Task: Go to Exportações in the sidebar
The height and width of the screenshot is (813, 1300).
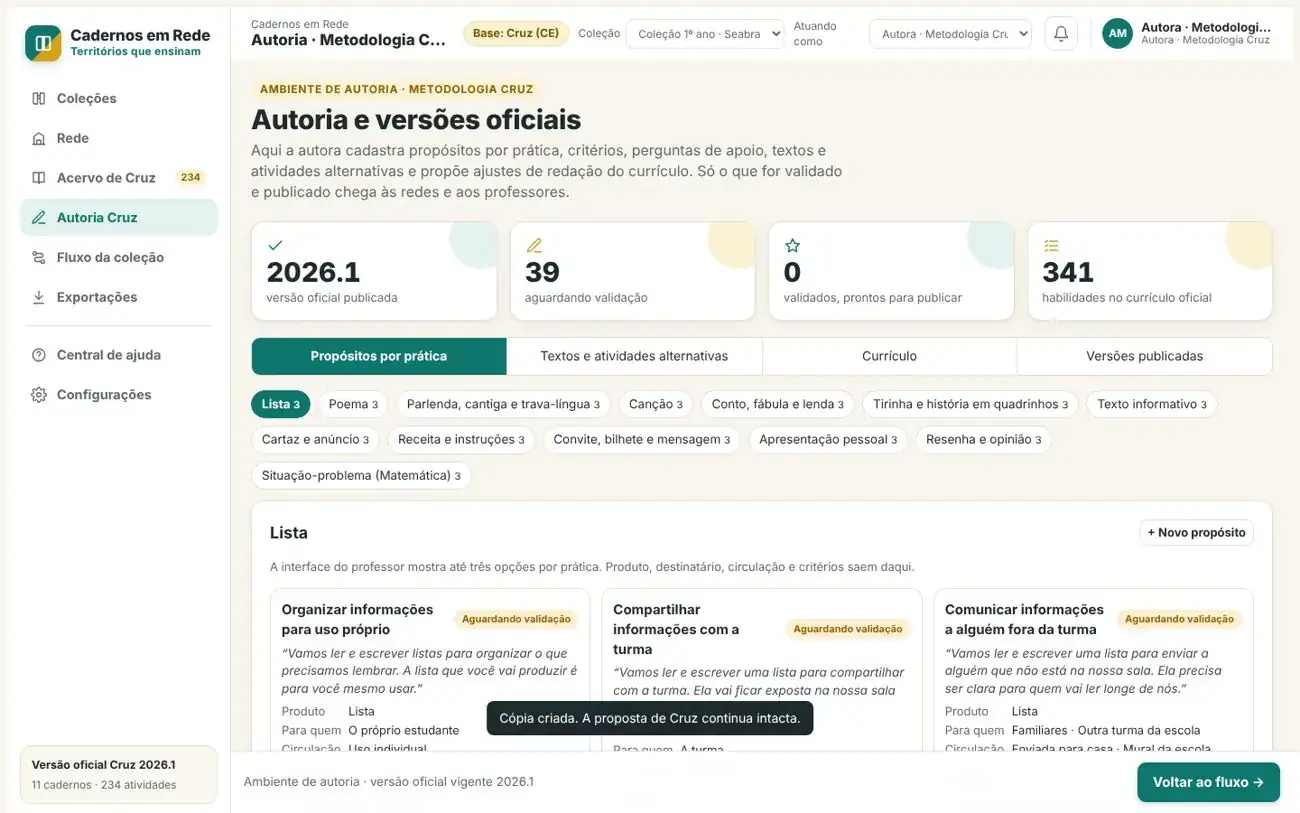Action: [119, 297]
